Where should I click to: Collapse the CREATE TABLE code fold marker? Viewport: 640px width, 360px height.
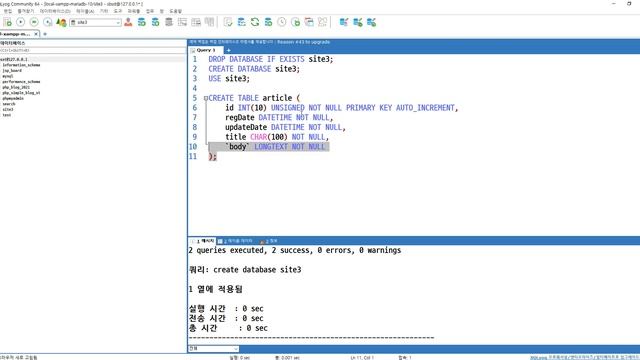pos(206,98)
